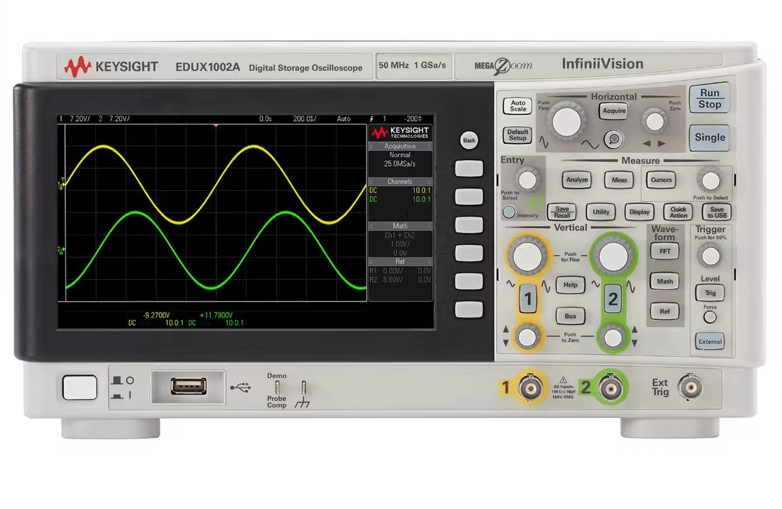Click the round Back softkey
This screenshot has height=509, width=782.
469,140
